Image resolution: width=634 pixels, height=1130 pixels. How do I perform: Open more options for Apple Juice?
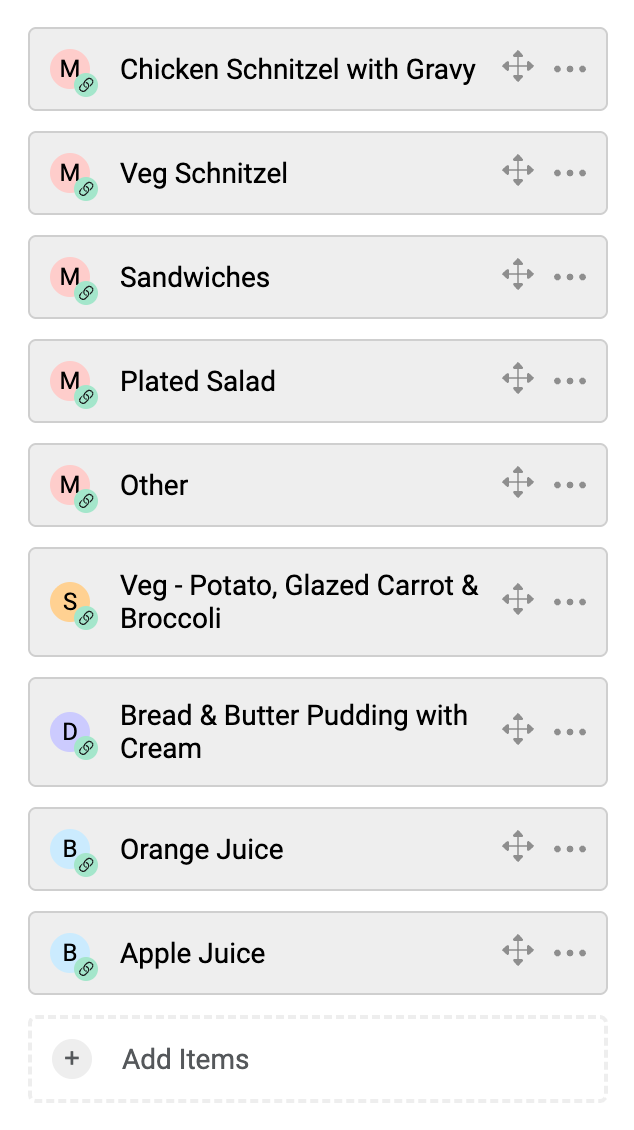[569, 953]
